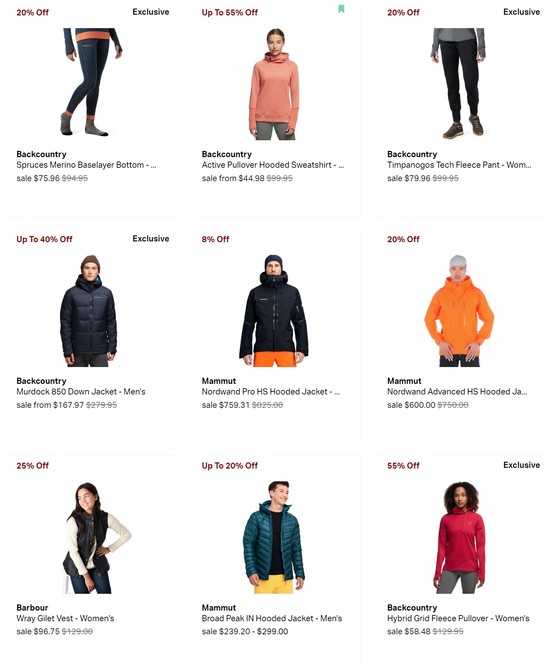This screenshot has height=672, width=550.
Task: View the orange Nordwand Advanced jacket photo
Action: click(459, 311)
